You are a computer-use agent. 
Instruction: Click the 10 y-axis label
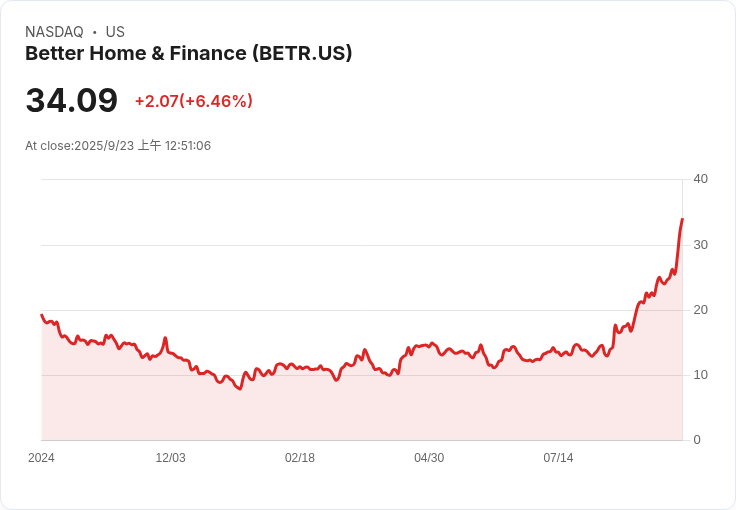[701, 375]
